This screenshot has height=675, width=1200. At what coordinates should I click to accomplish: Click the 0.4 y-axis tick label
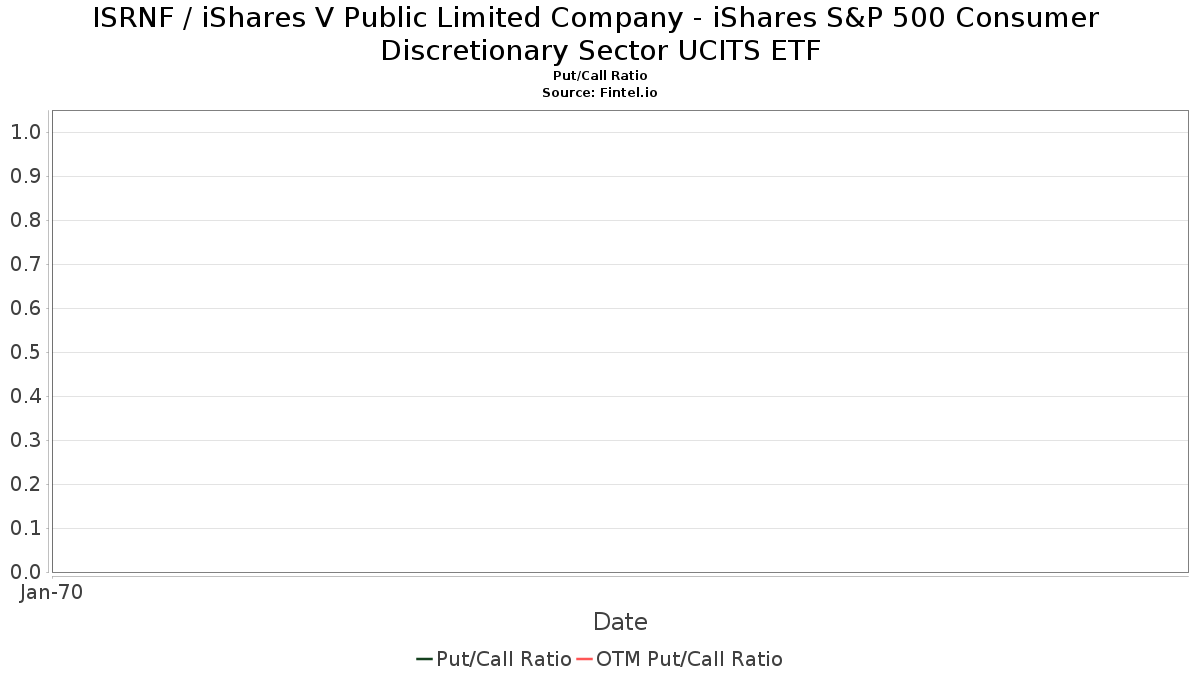tap(25, 396)
